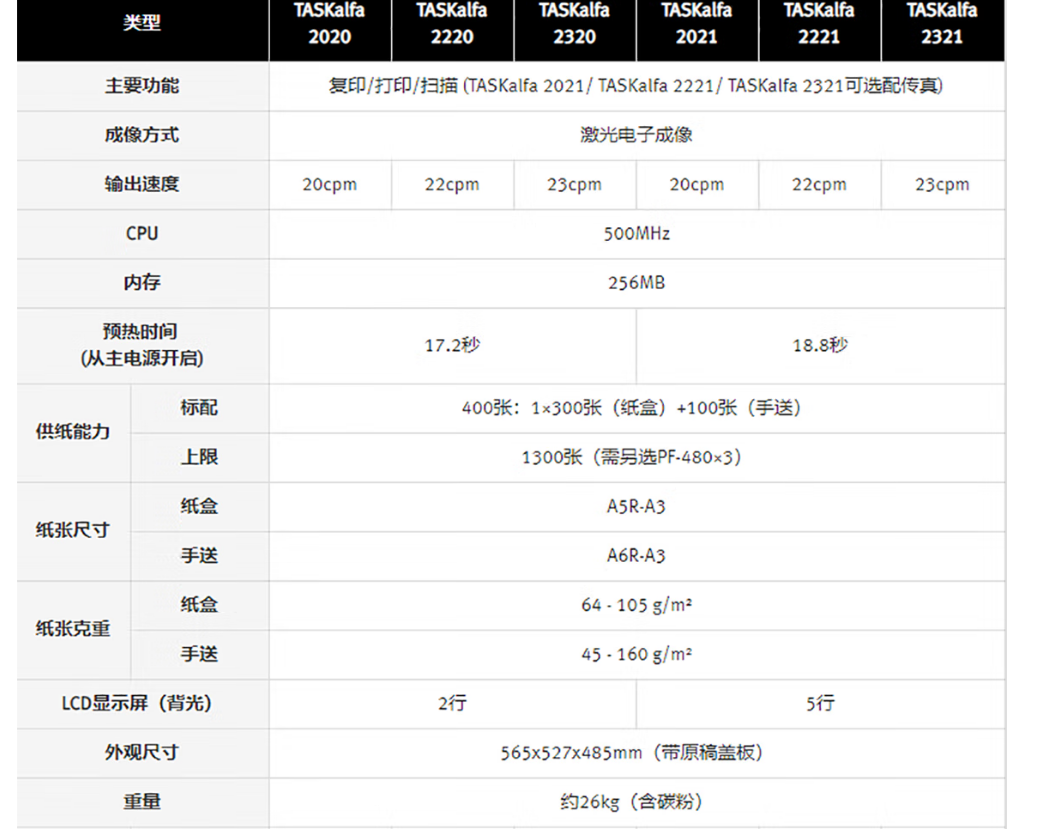The height and width of the screenshot is (829, 1060).
Task: Click the CPU row label
Action: (x=142, y=233)
